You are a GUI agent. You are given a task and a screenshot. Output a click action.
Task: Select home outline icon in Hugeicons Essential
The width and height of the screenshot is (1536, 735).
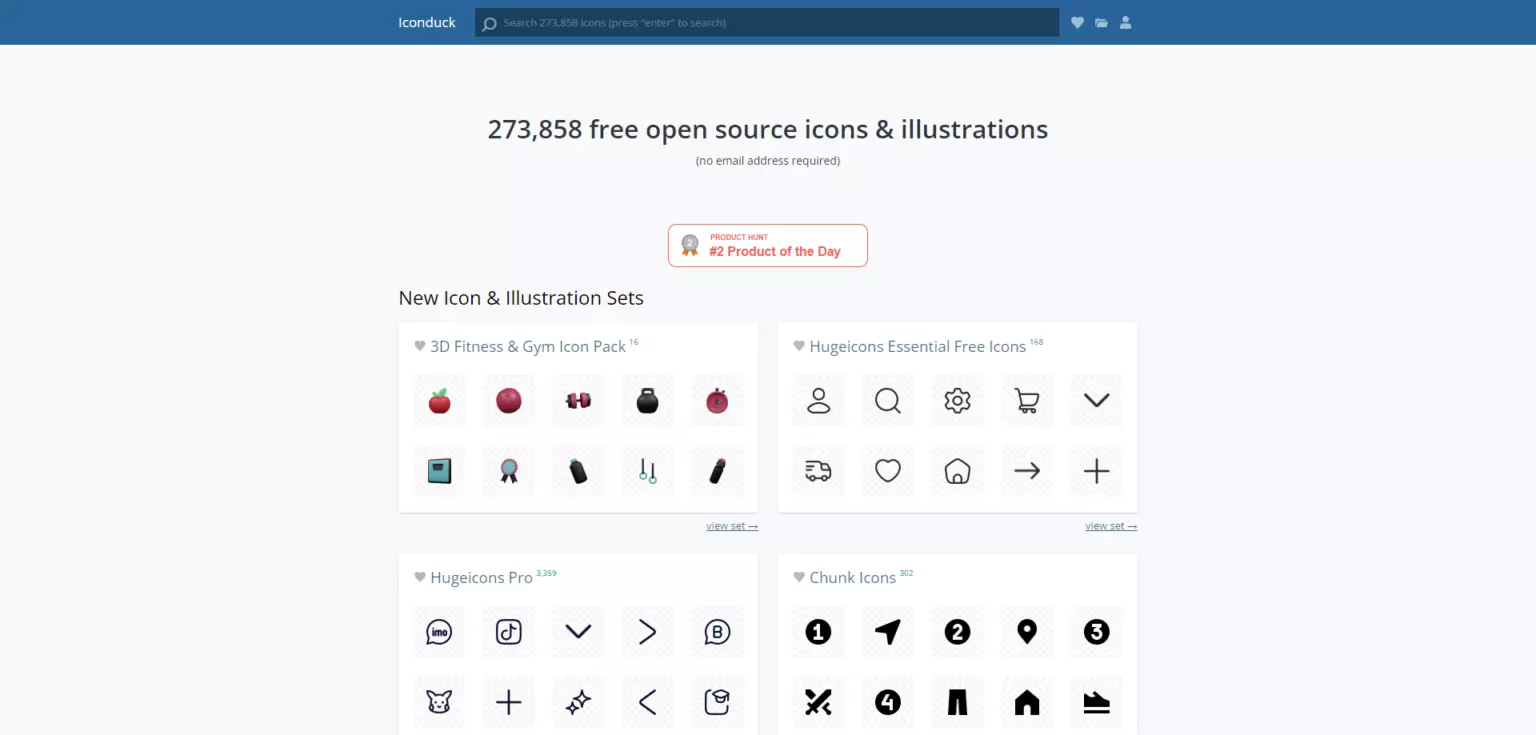click(x=957, y=471)
